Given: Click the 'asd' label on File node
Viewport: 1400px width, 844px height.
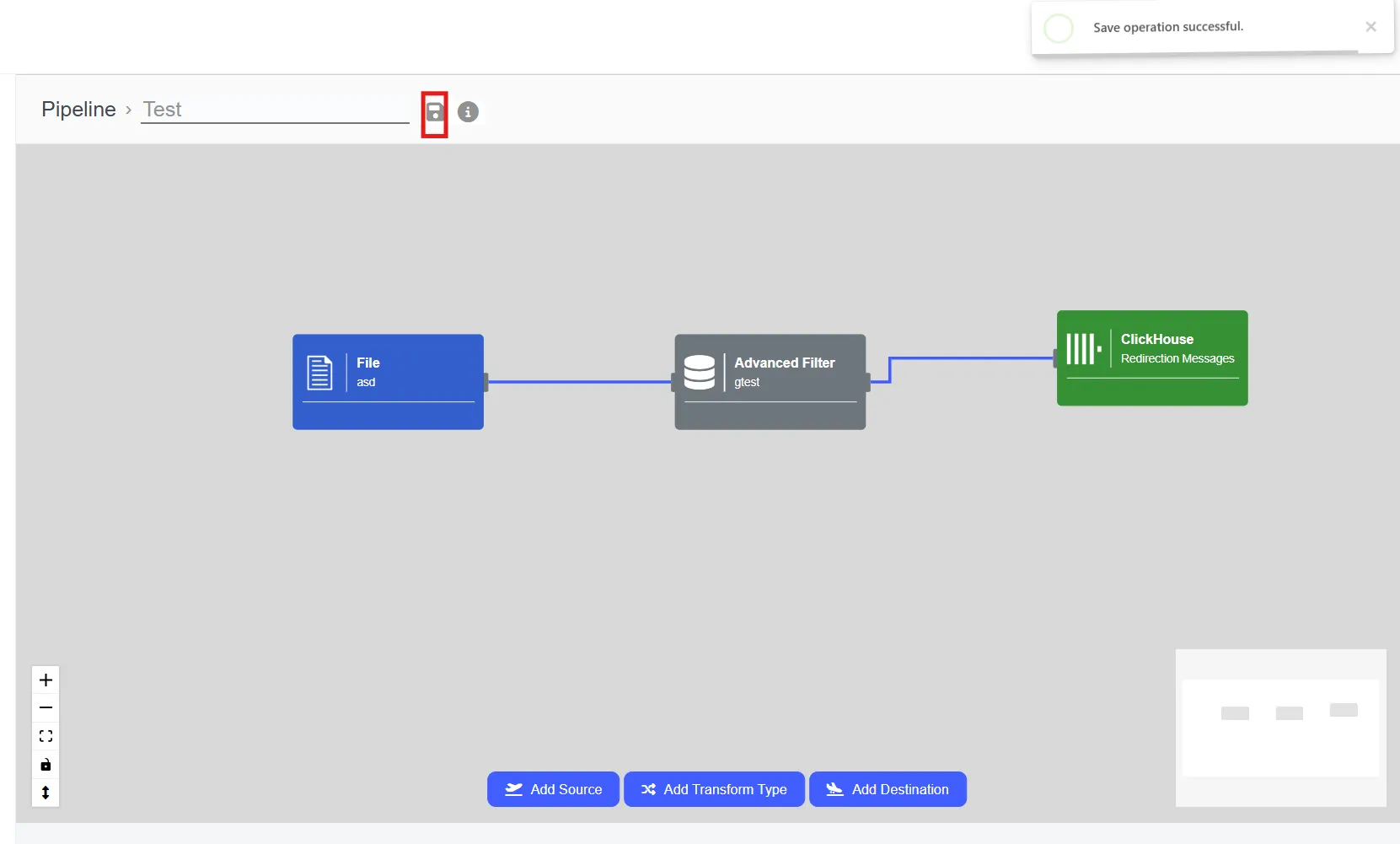Looking at the screenshot, I should point(366,382).
